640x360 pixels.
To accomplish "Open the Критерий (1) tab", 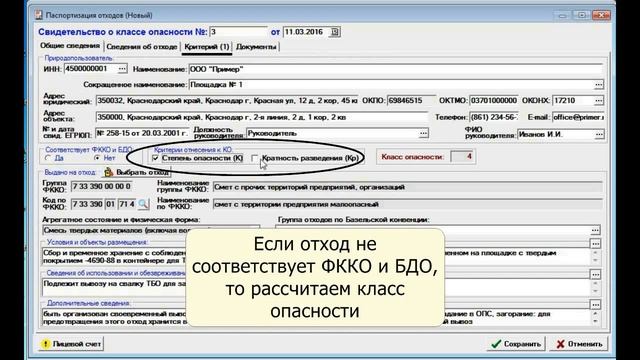I will [207, 47].
